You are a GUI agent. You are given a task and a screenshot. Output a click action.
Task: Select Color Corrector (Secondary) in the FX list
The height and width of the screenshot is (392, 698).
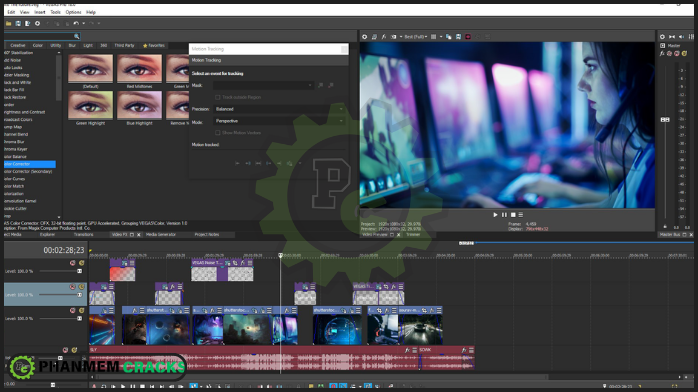point(28,171)
